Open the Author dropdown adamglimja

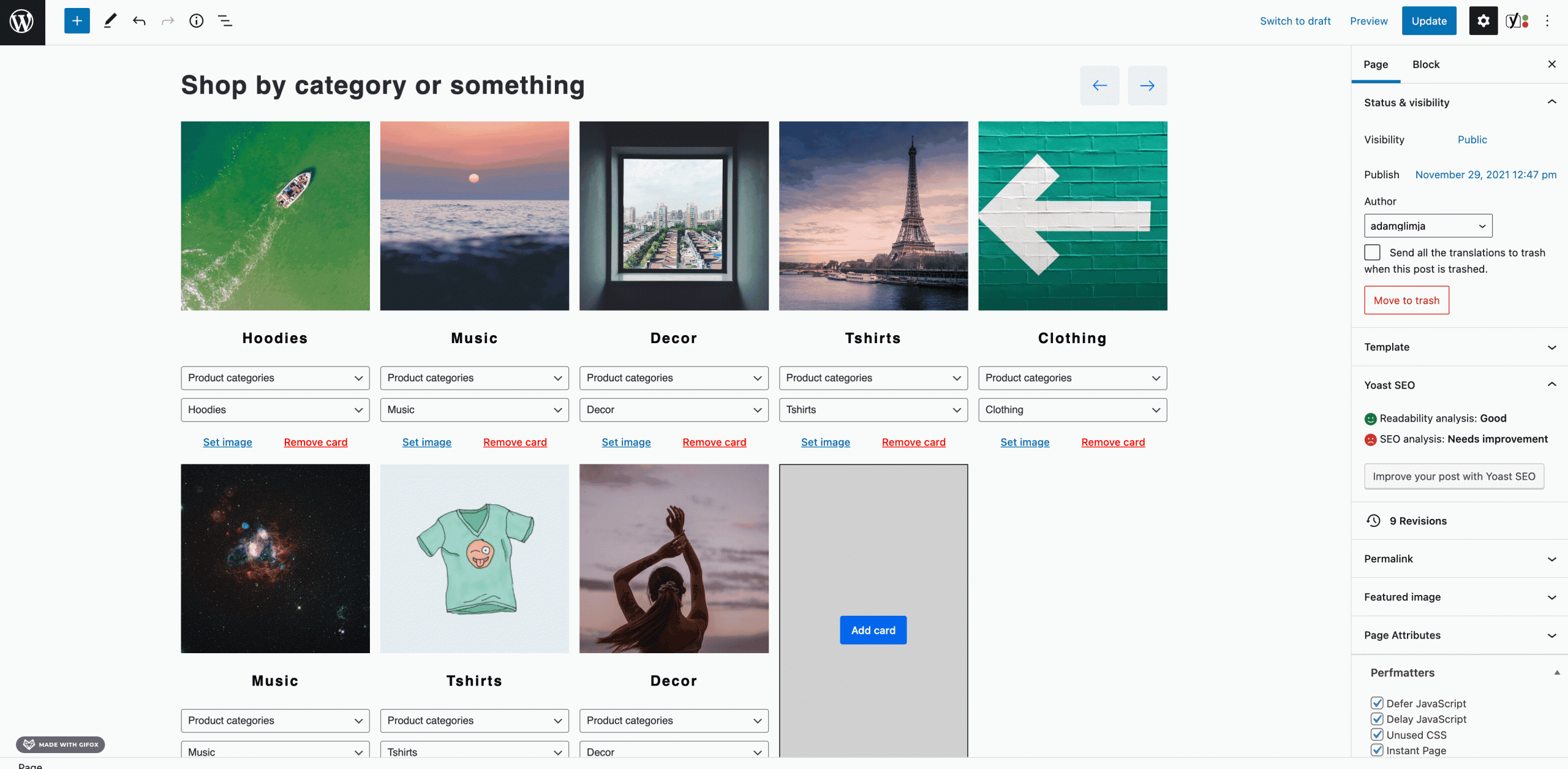(1428, 226)
